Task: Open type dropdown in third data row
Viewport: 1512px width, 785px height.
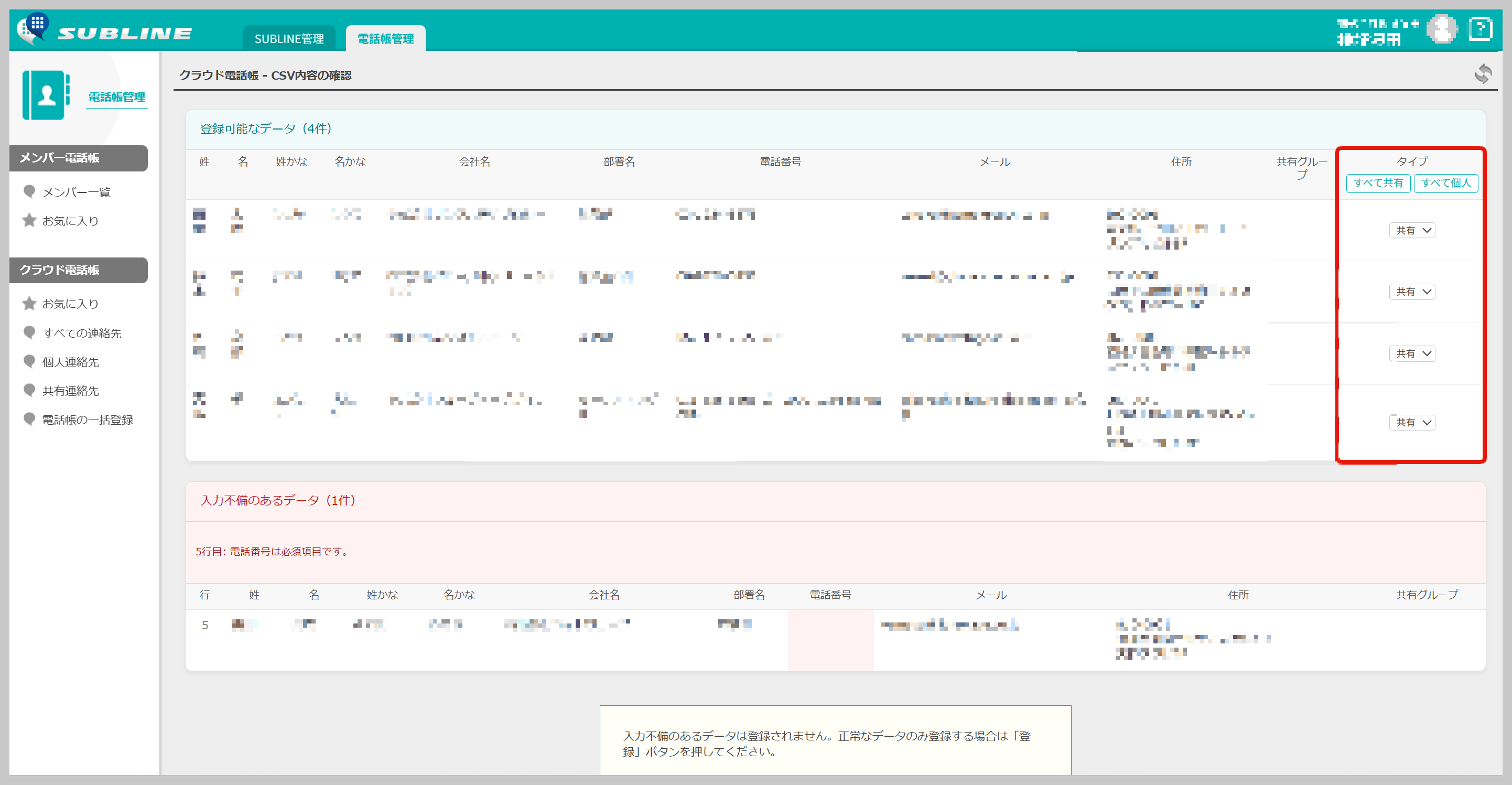Action: point(1412,353)
